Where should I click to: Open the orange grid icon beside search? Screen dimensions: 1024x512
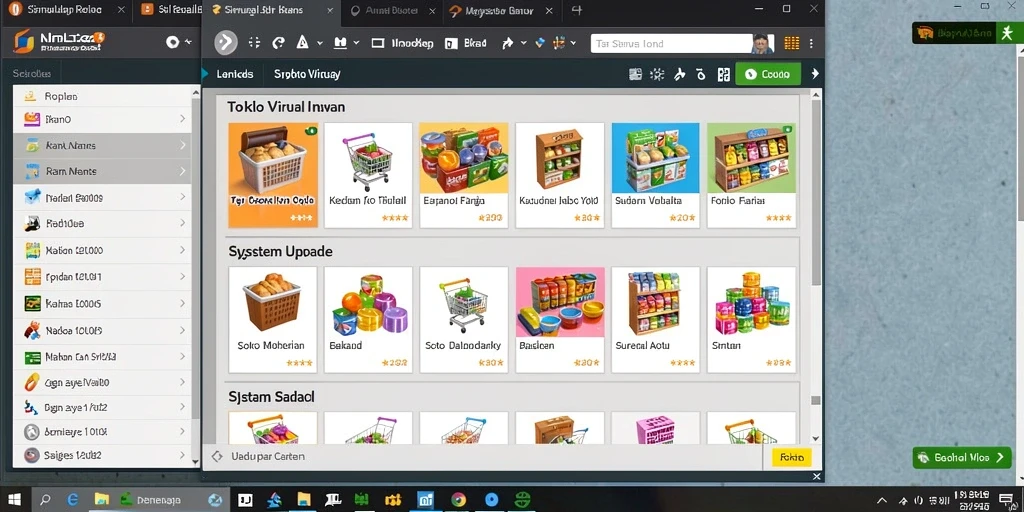click(792, 44)
